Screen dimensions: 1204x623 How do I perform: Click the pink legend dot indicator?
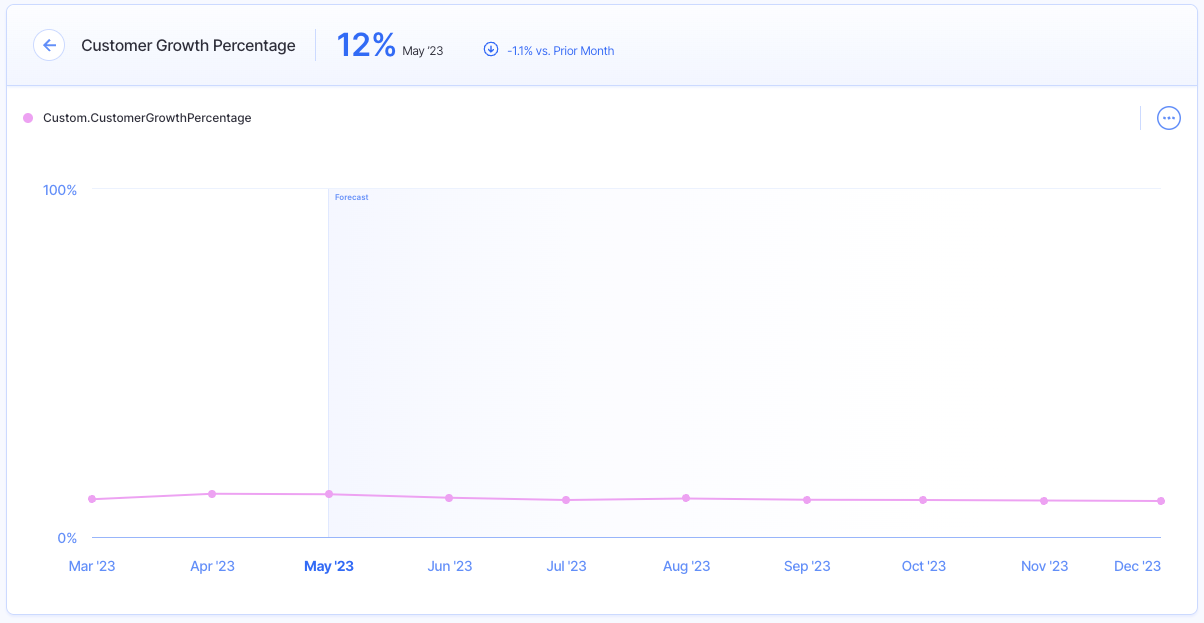coord(27,117)
